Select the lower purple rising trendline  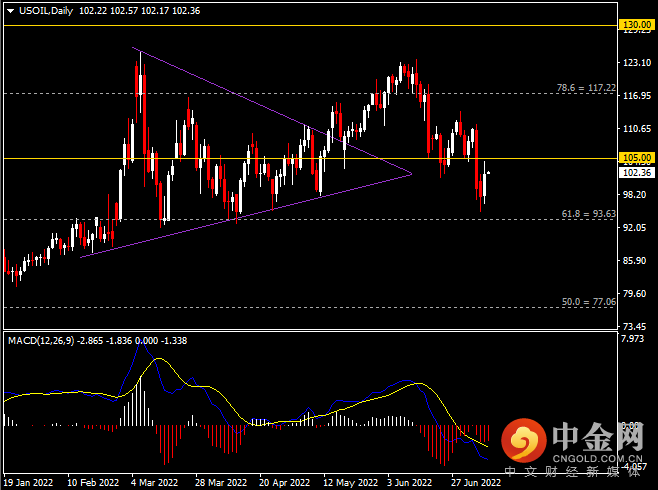pos(246,216)
